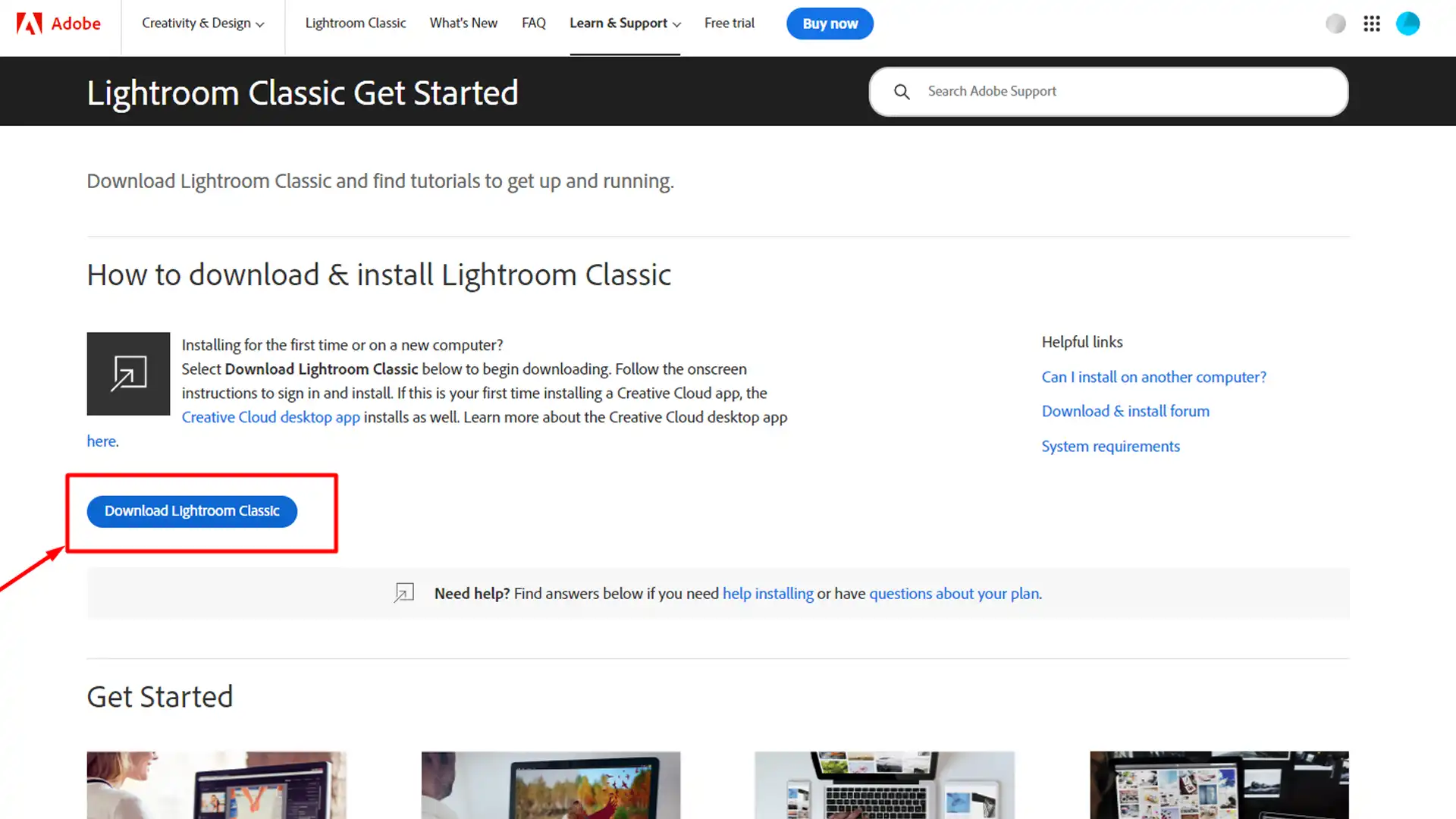Open fourth thumbnail with photo grid
This screenshot has width=1456, height=819.
click(1219, 785)
